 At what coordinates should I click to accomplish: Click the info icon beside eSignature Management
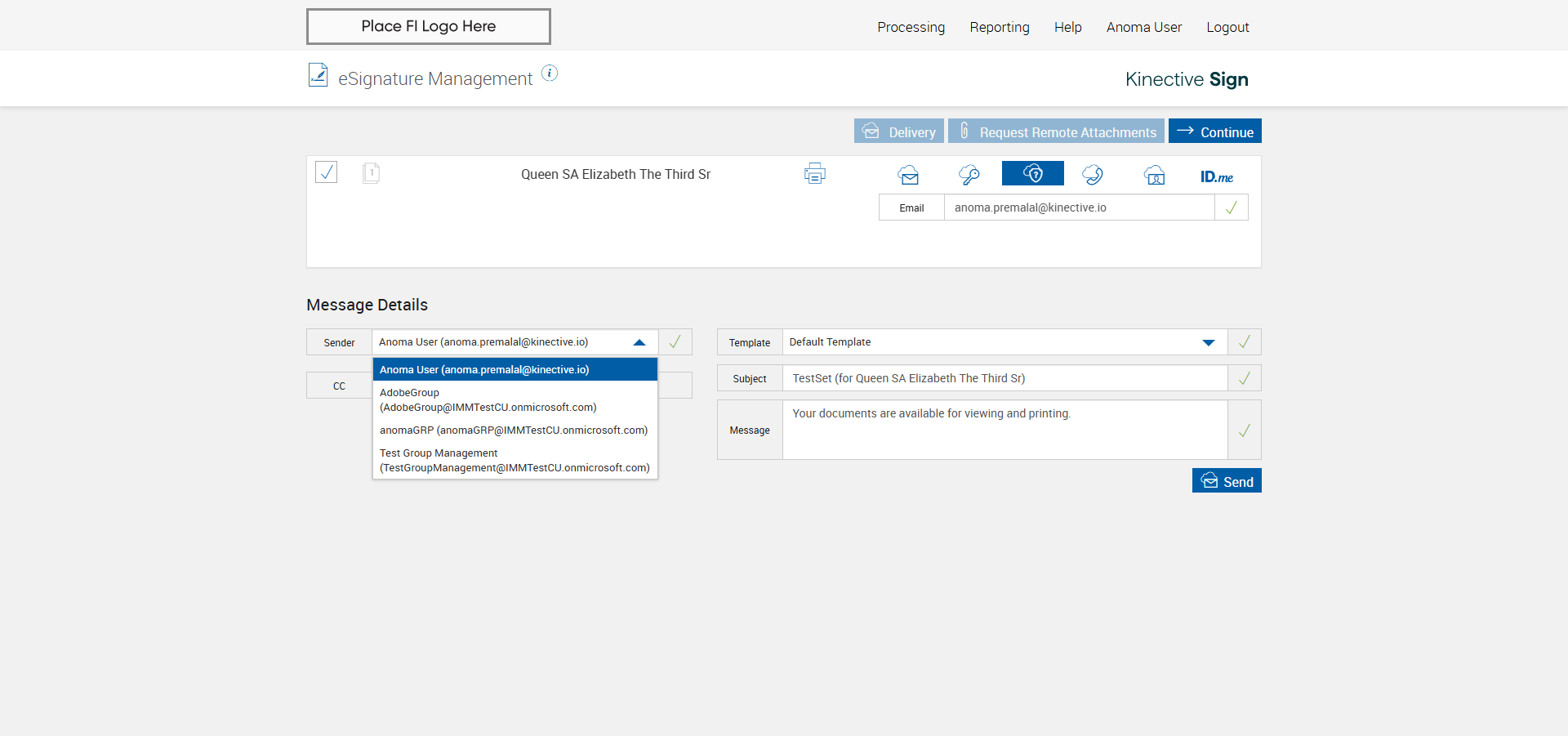click(550, 74)
